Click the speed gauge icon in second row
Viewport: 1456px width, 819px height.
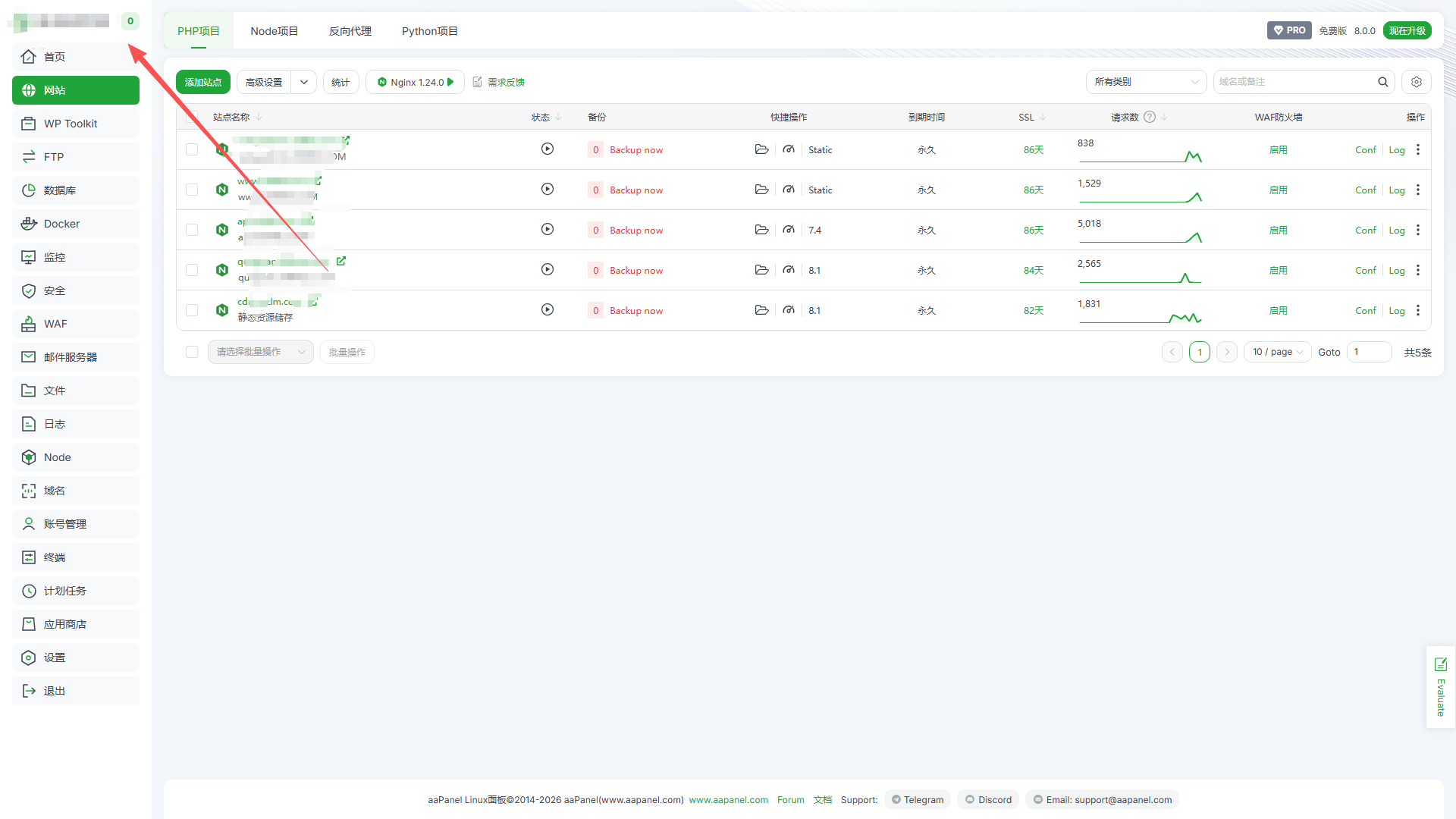click(789, 190)
